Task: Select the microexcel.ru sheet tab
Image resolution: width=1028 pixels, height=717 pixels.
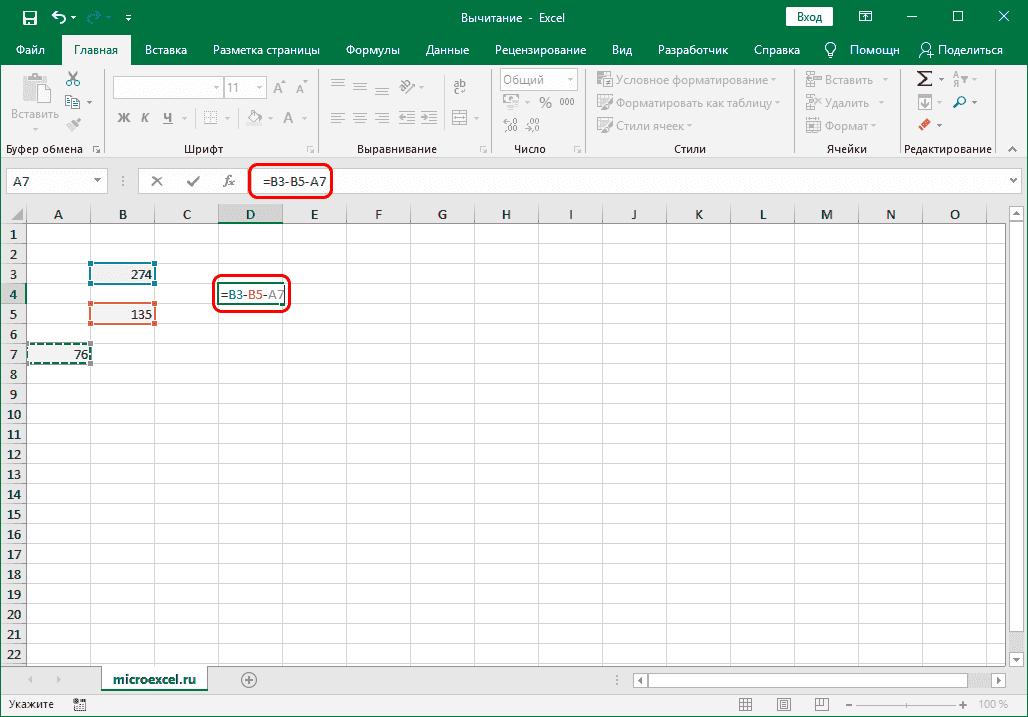Action: (x=156, y=678)
